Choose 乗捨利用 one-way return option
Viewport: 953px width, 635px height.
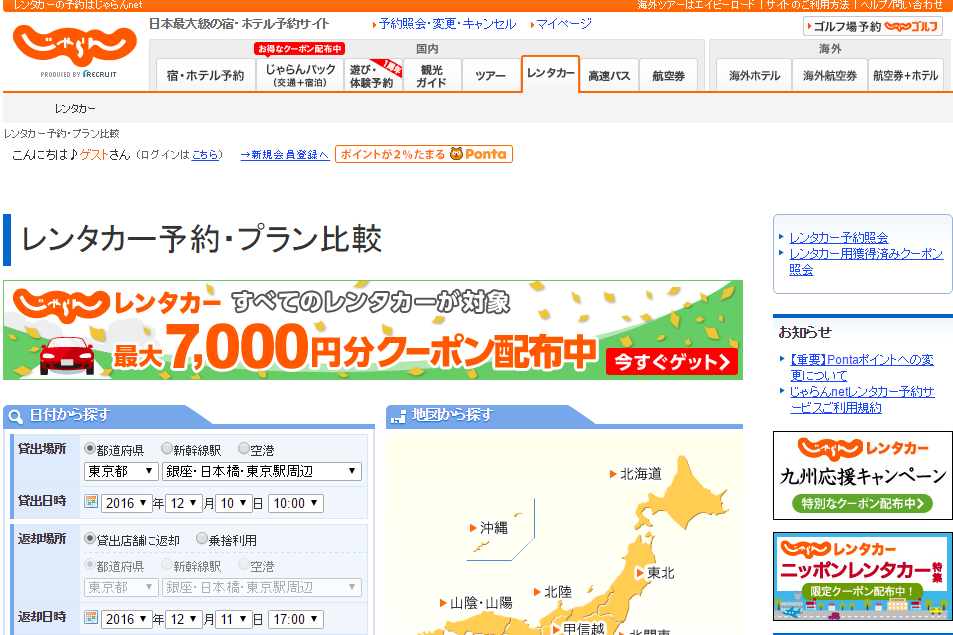point(202,538)
